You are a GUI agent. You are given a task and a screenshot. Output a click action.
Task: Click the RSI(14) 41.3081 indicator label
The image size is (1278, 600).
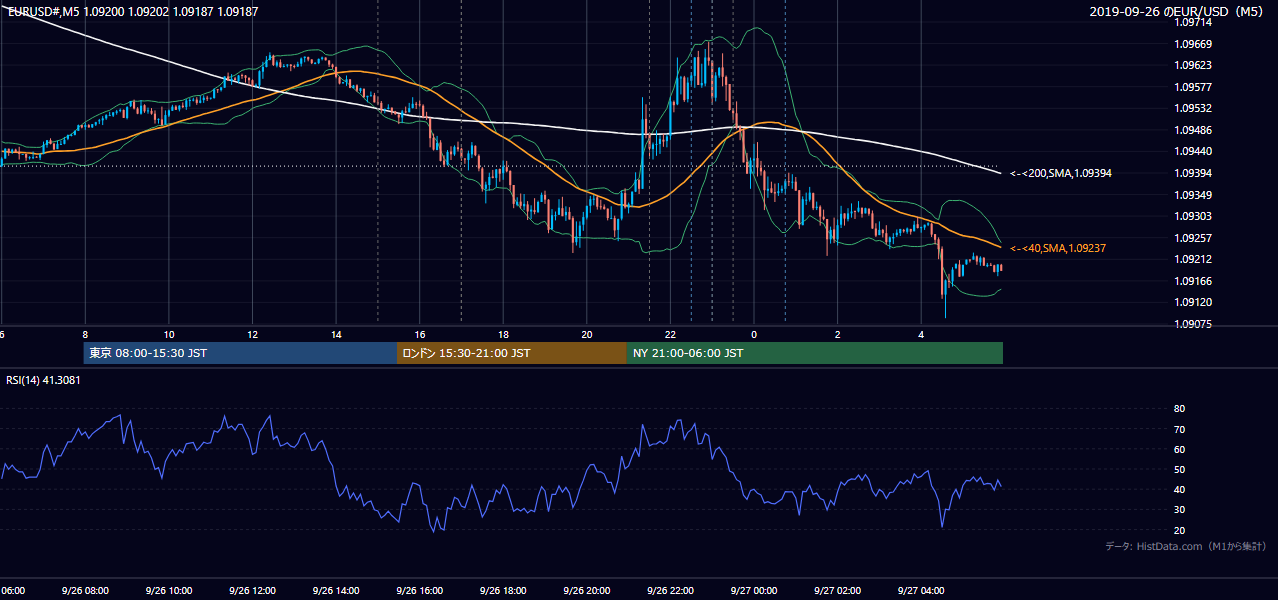click(44, 381)
